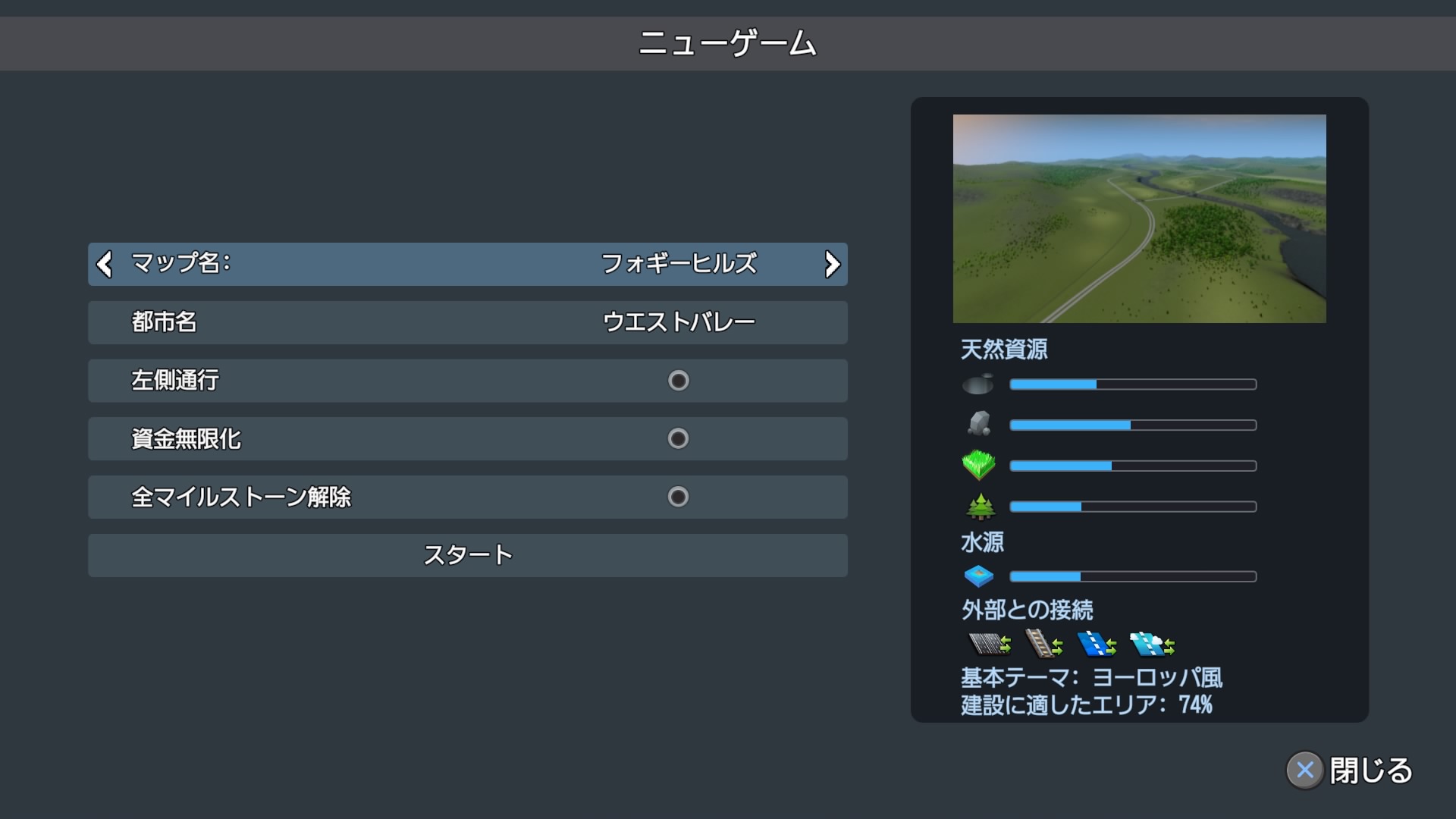The width and height of the screenshot is (1456, 819).
Task: Click the fertile land grass icon
Action: click(978, 465)
